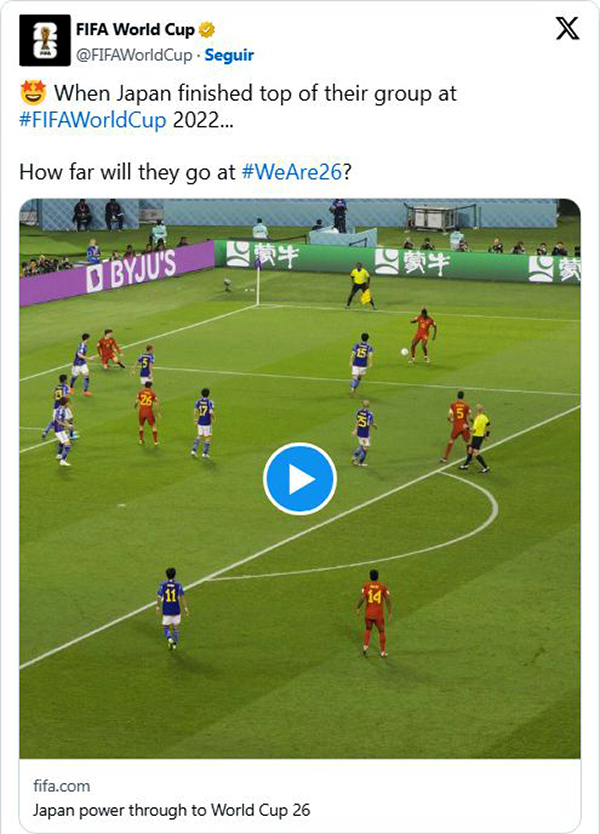This screenshot has width=600, height=834.
Task: Open the X logo link
Action: 567,28
